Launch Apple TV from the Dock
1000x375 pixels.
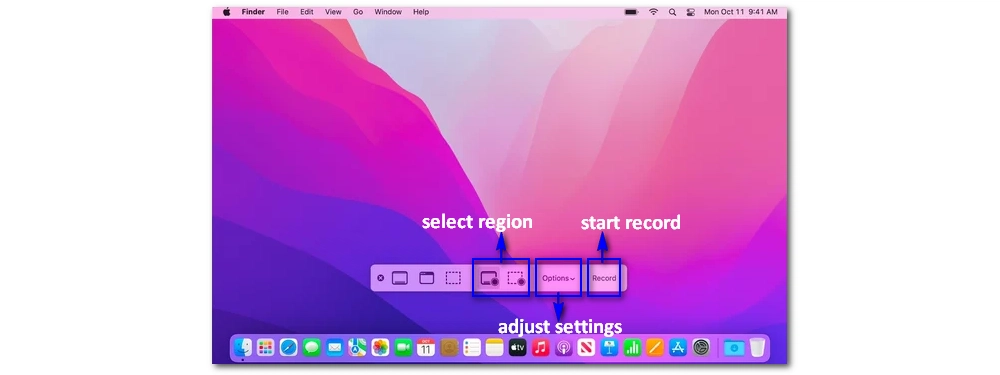[x=518, y=348]
